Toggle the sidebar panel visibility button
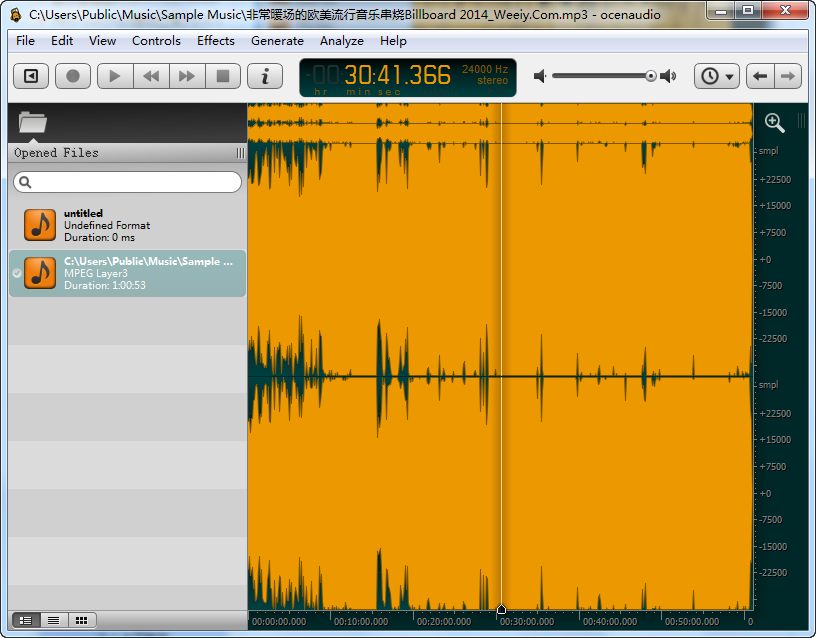Screen dimensions: 816x638 click(x=31, y=76)
